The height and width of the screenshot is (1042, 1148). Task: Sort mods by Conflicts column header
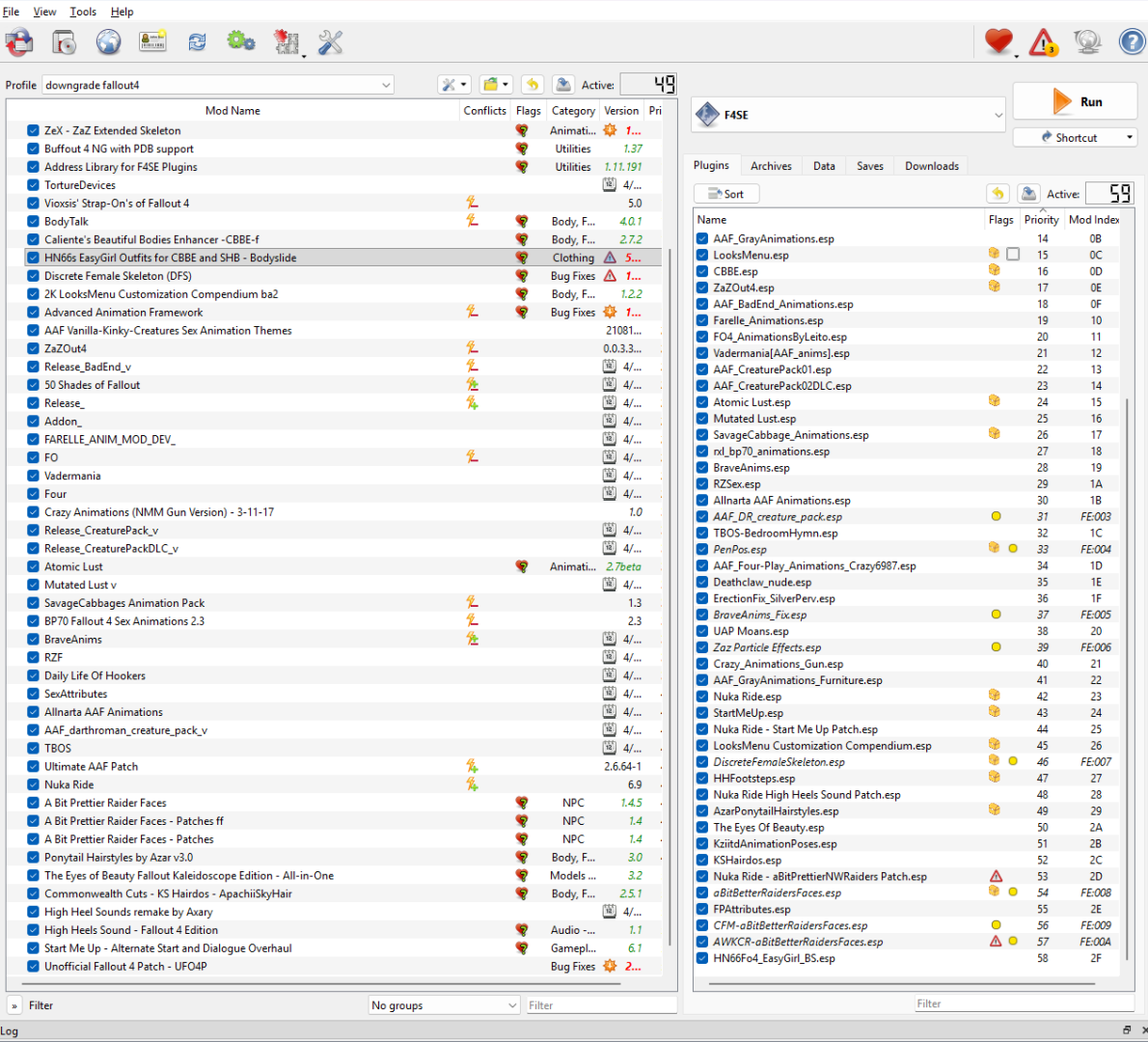point(484,111)
